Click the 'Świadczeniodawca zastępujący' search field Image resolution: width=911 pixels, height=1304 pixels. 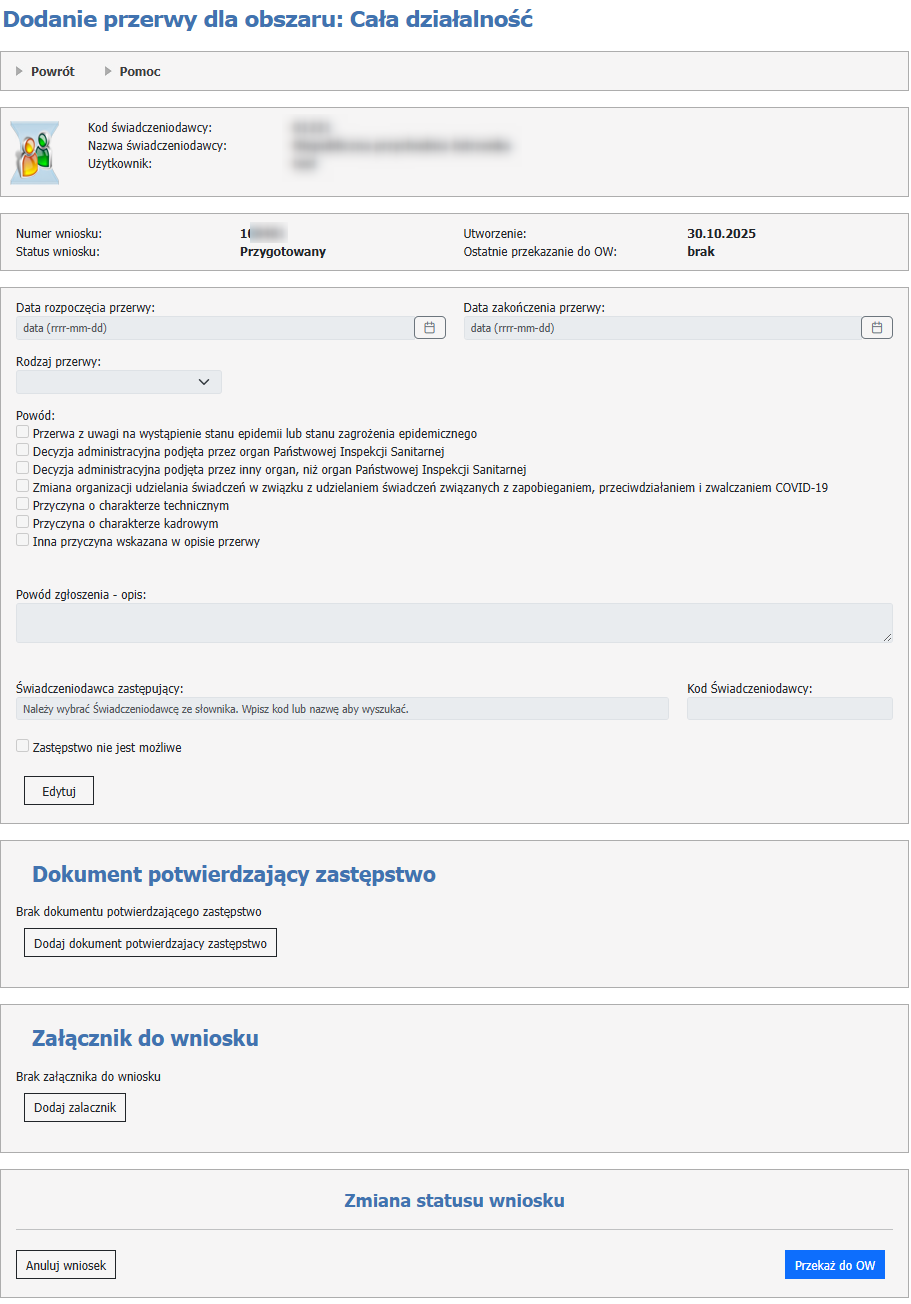(x=342, y=709)
